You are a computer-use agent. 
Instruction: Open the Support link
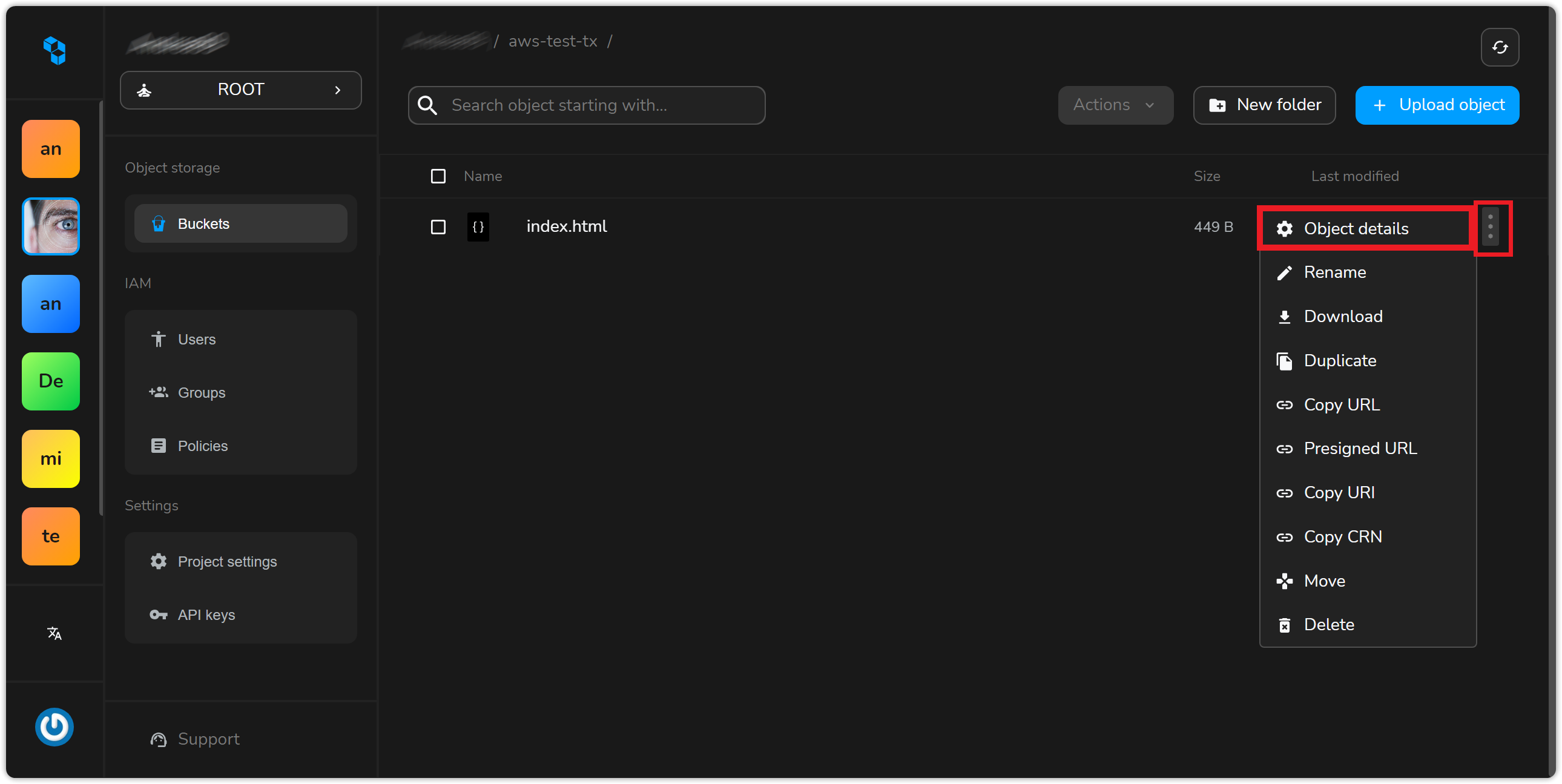click(194, 739)
